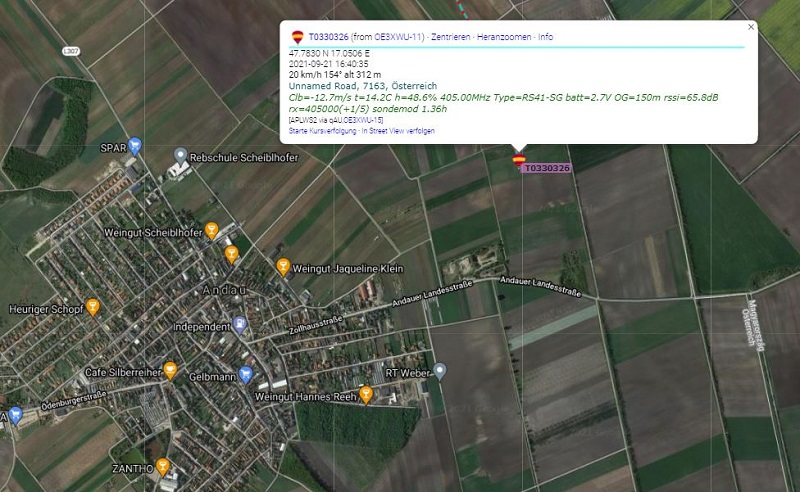Viewport: 800px width, 492px height.
Task: Click the RT Weber location pin
Action: (x=439, y=371)
